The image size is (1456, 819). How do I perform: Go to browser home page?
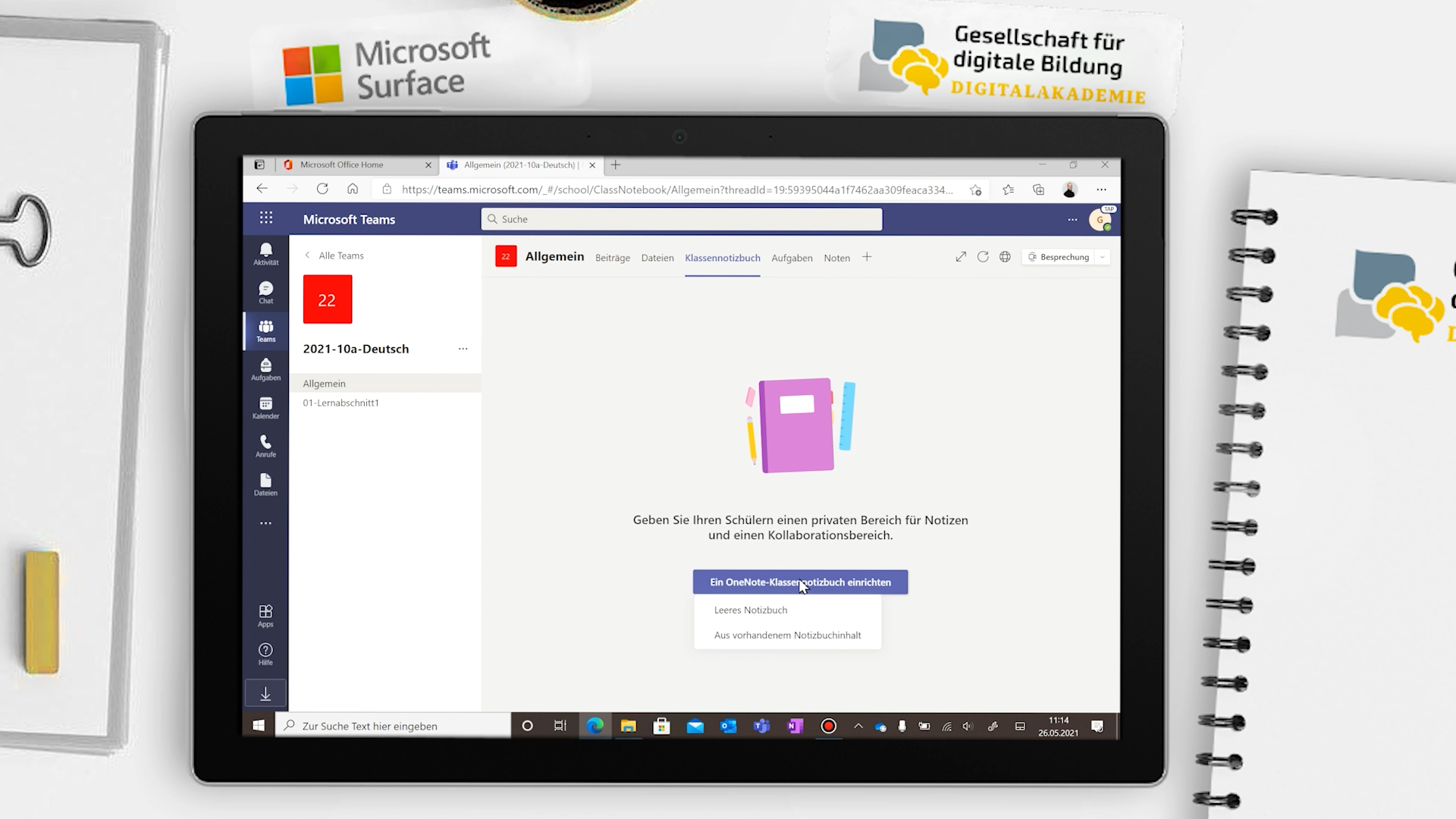click(x=353, y=189)
